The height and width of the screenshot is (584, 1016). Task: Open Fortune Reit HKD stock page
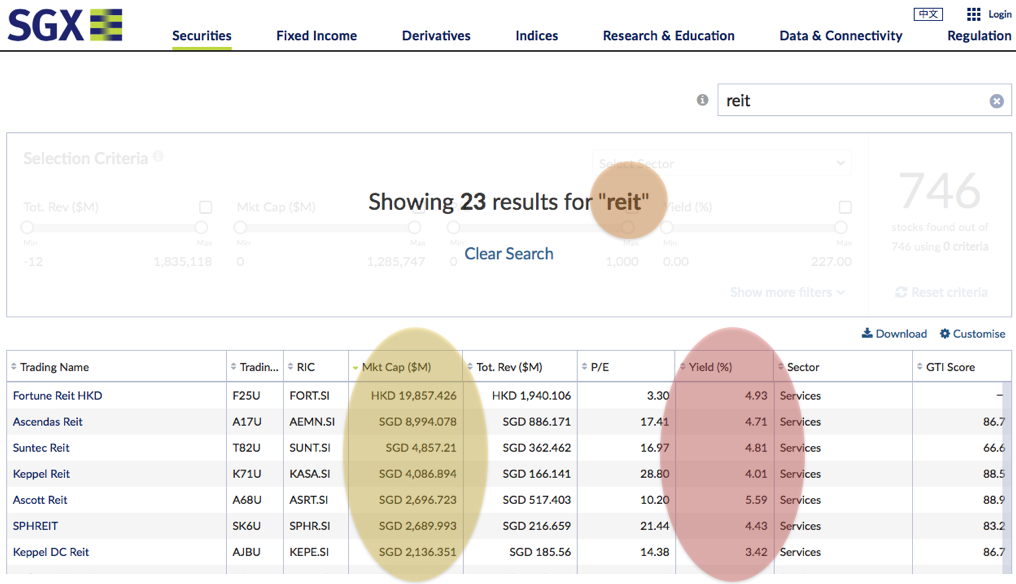click(58, 395)
